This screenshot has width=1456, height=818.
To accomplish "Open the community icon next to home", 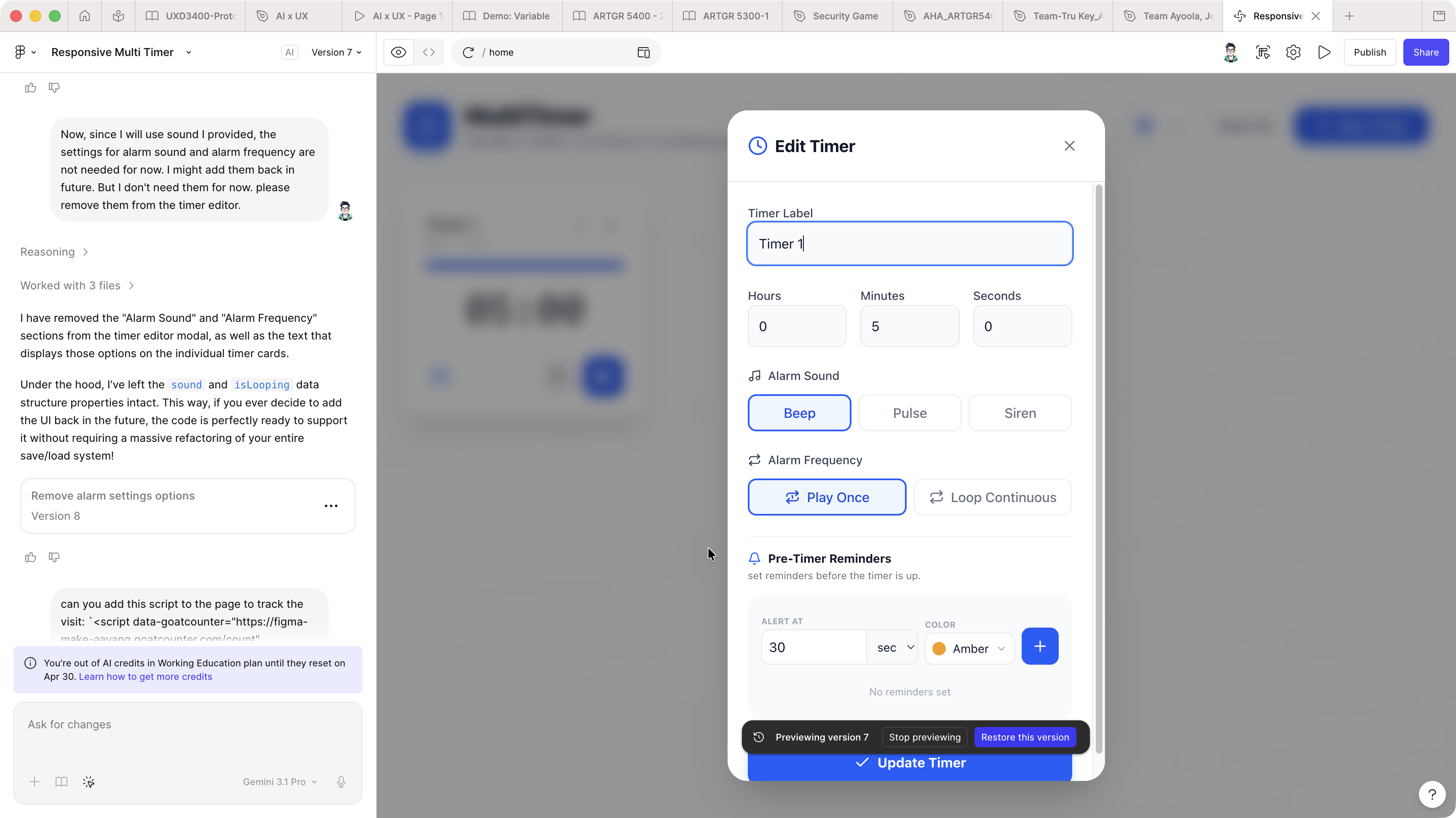I will 118,16.
